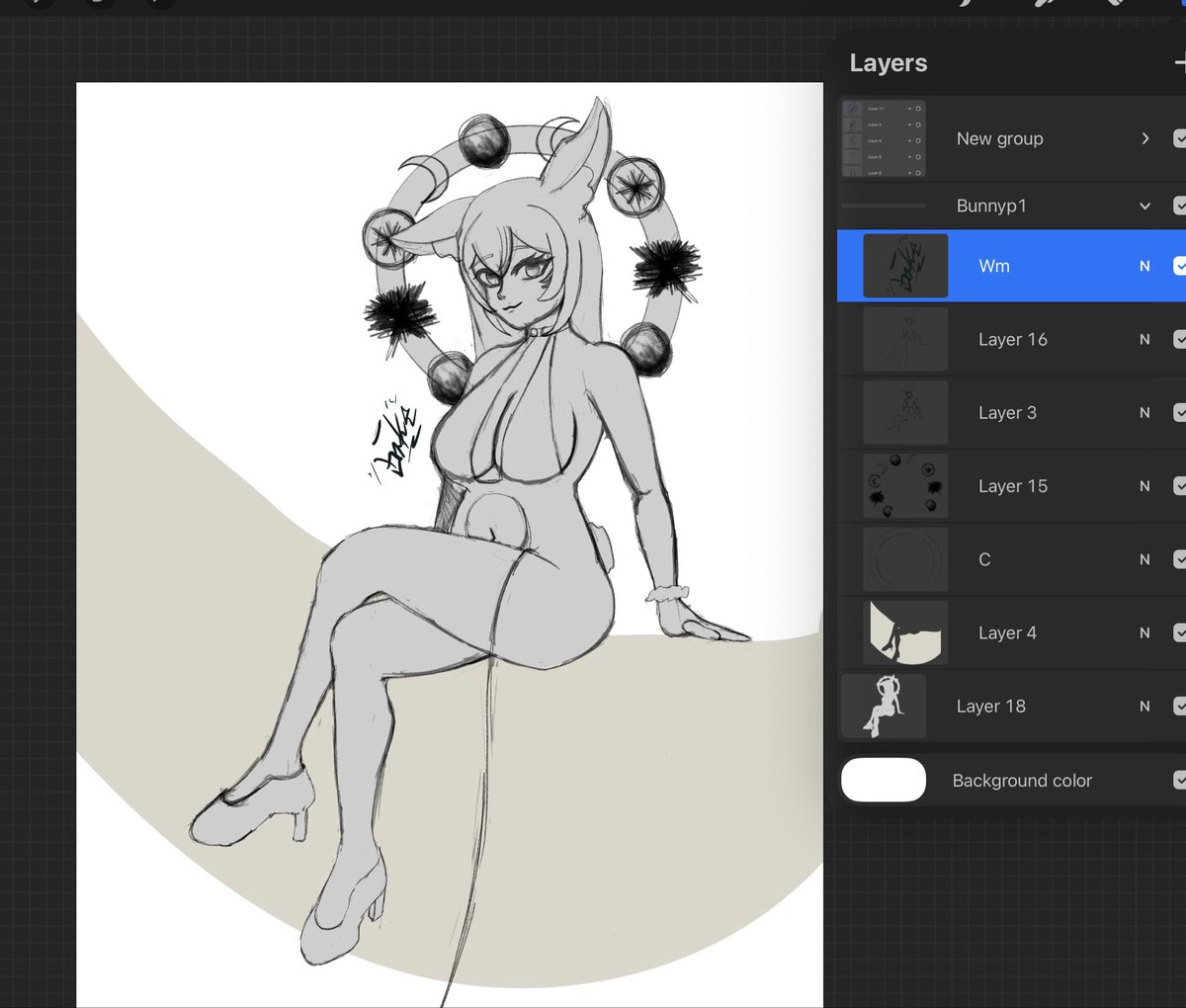Select the 'Layer 16' name

point(1012,339)
